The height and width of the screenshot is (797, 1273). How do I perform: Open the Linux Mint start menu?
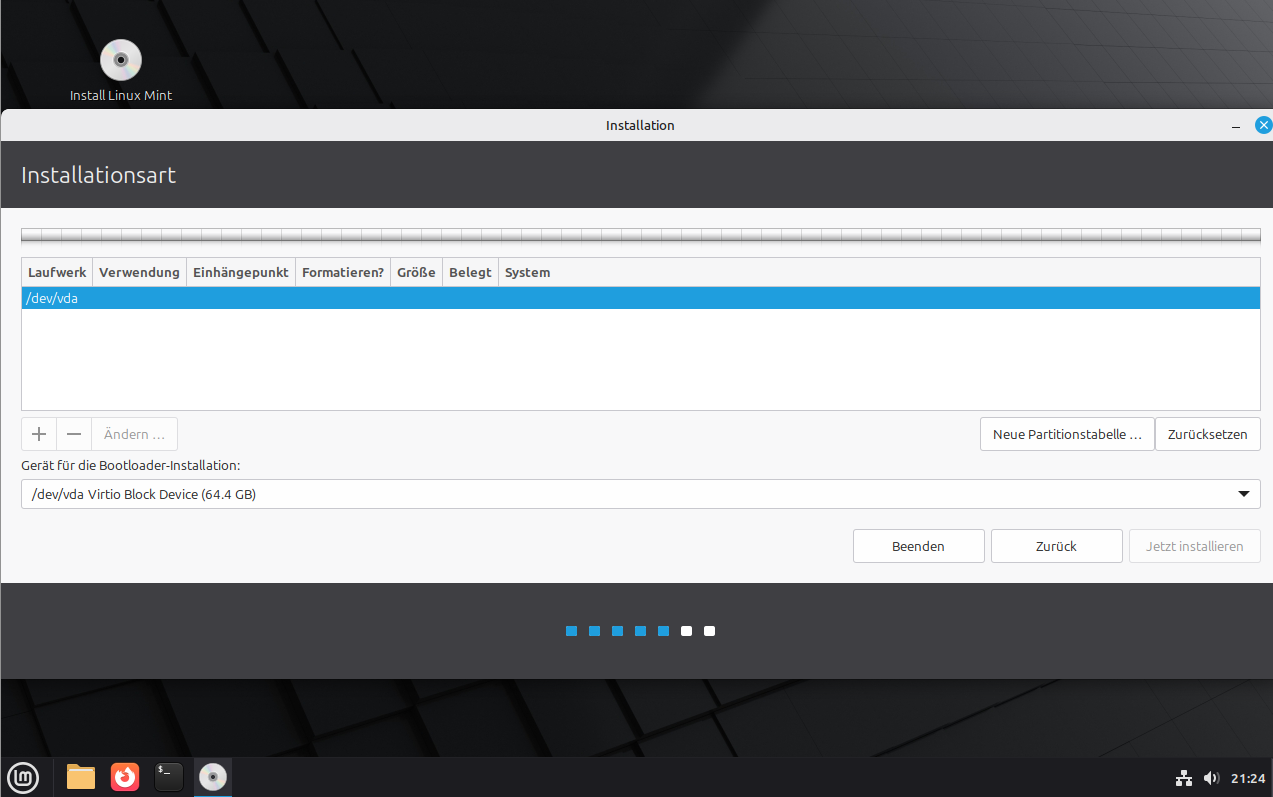click(23, 777)
